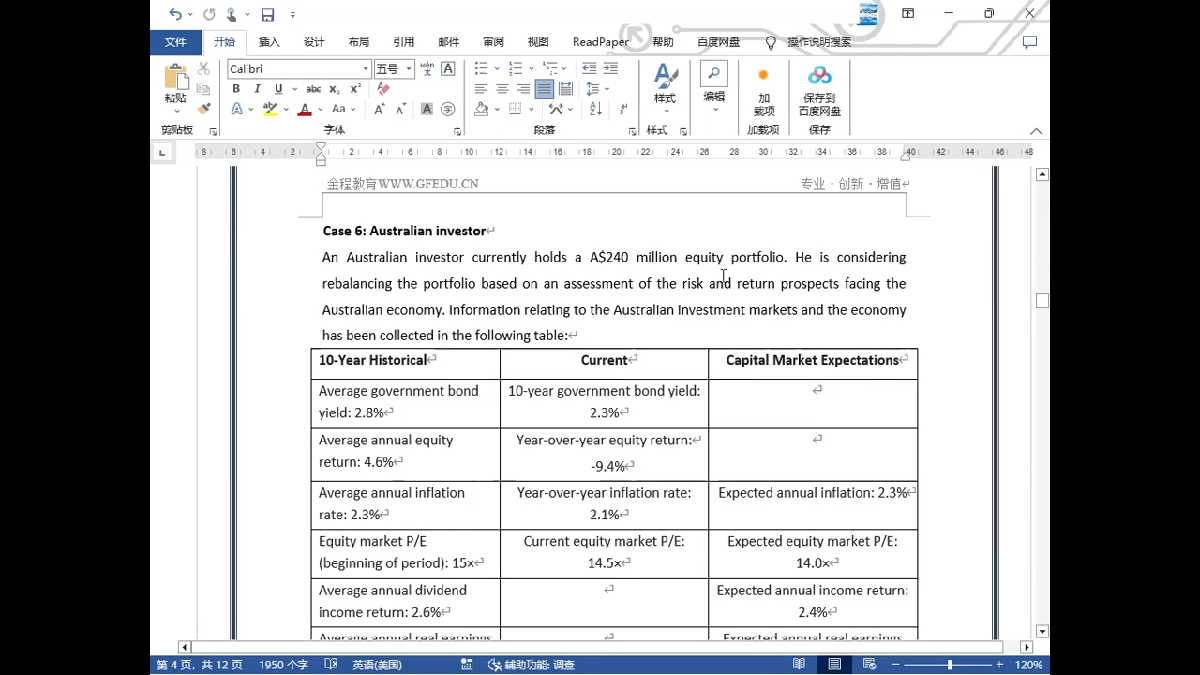The image size is (1200, 675).
Task: Click the red font color swatch
Action: coord(305,109)
